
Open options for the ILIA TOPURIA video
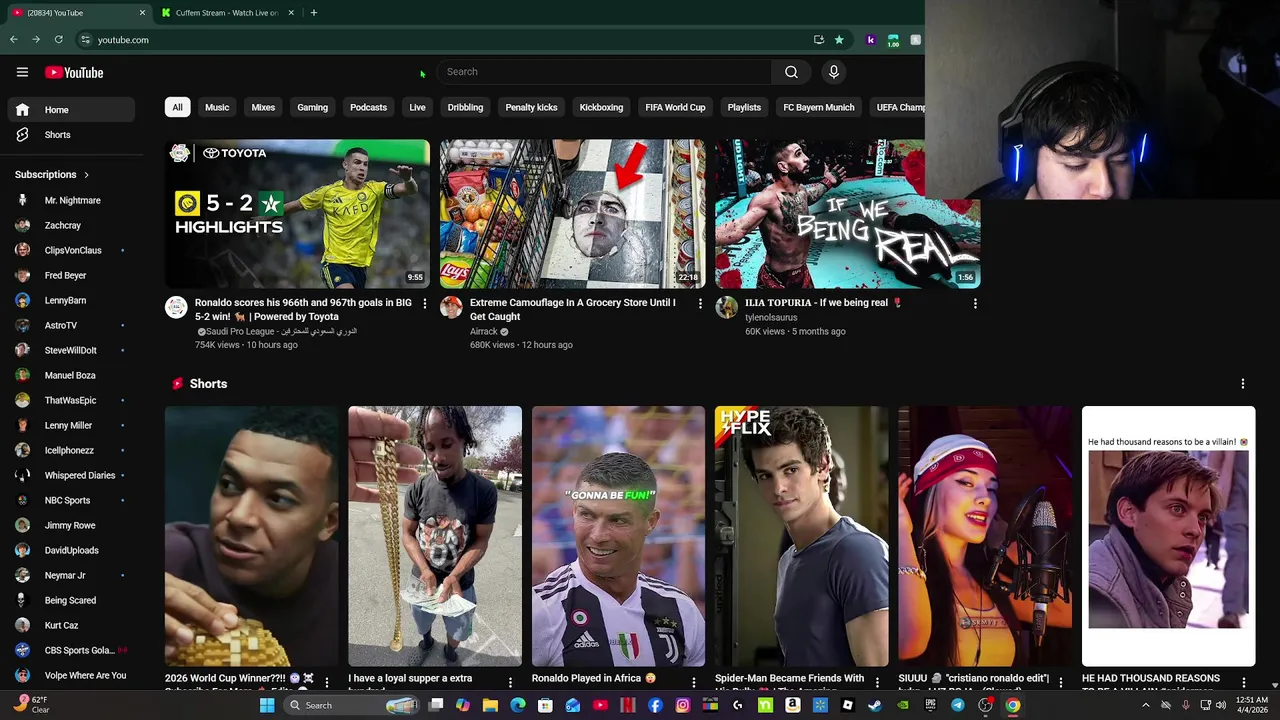pos(975,303)
